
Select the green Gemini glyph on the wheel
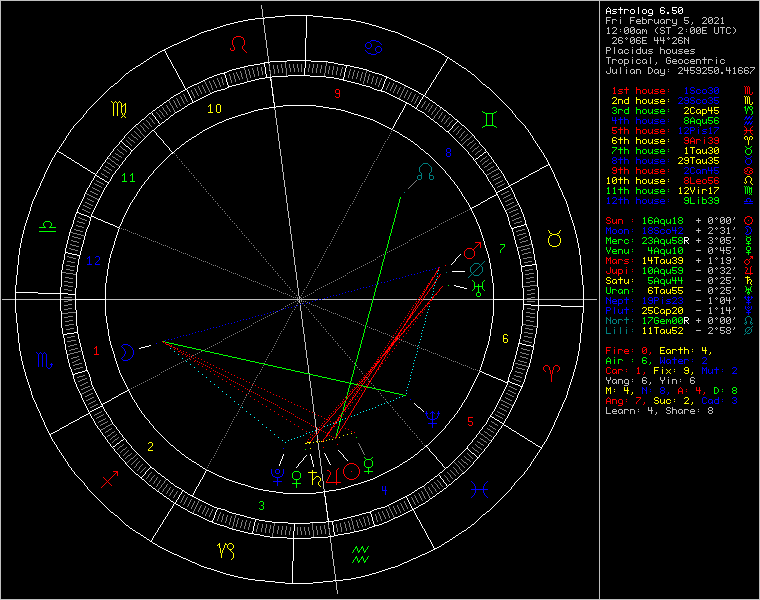(490, 119)
